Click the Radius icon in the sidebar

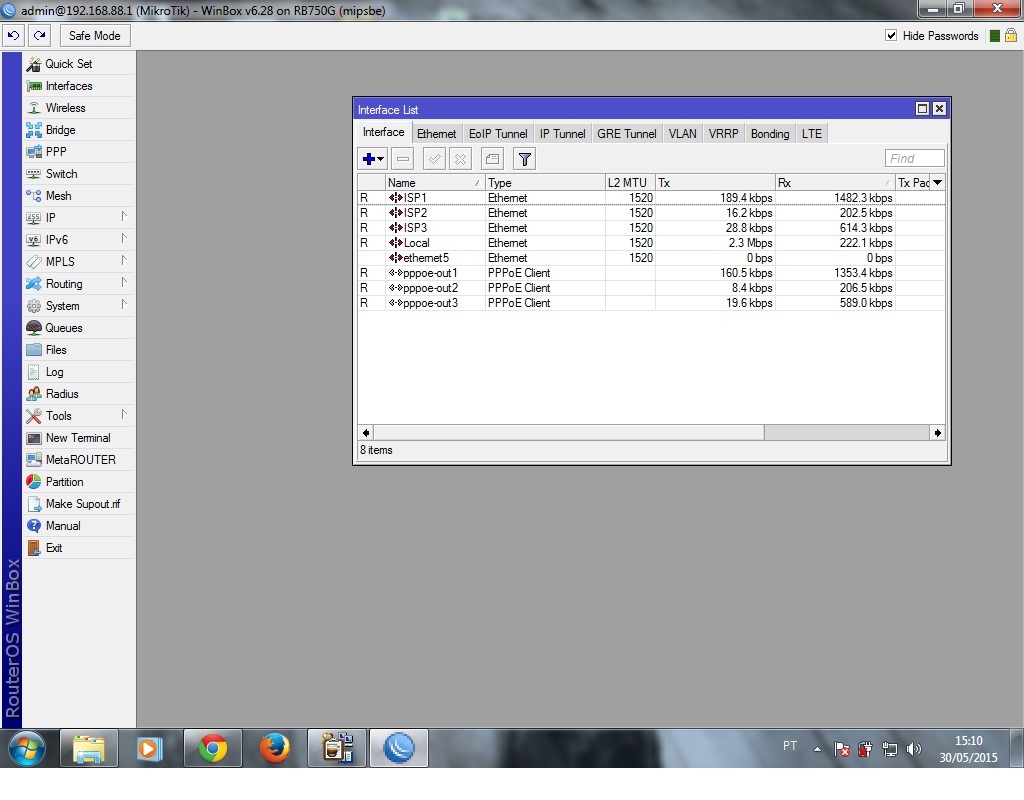click(x=33, y=394)
